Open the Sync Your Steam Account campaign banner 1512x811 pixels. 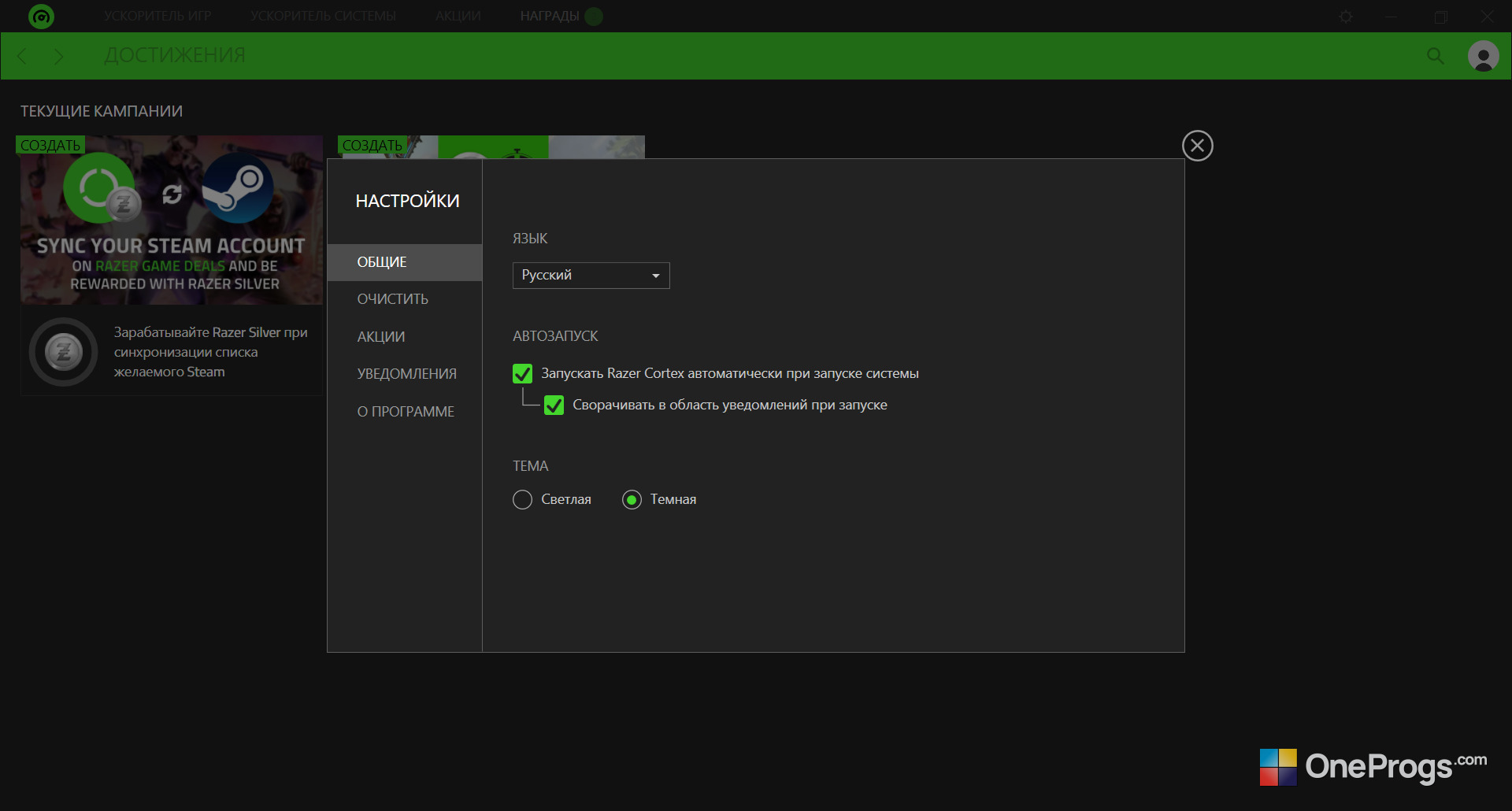172,220
